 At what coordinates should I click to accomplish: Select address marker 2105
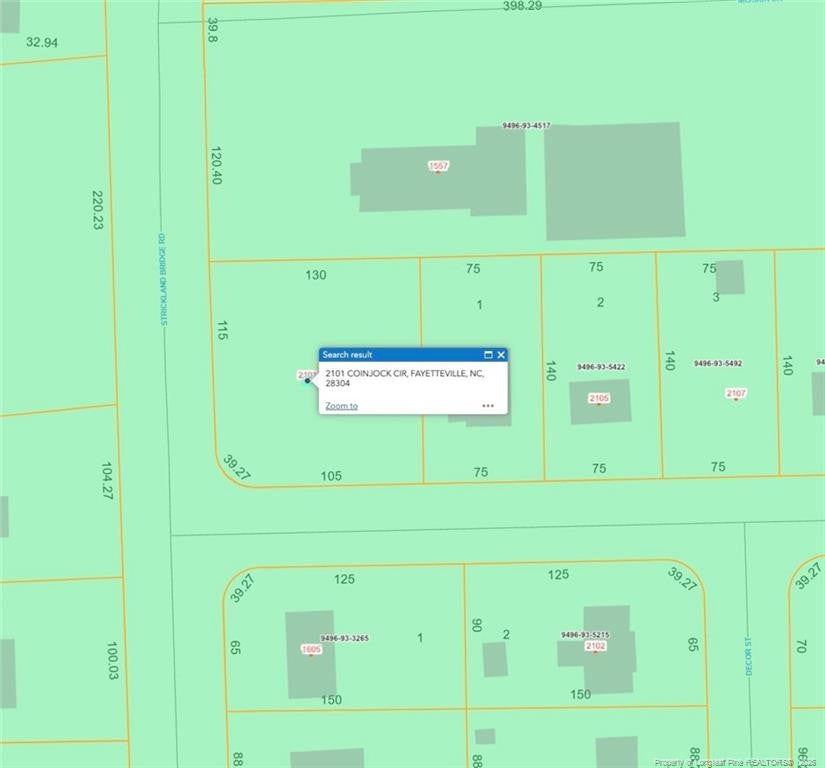[x=599, y=398]
